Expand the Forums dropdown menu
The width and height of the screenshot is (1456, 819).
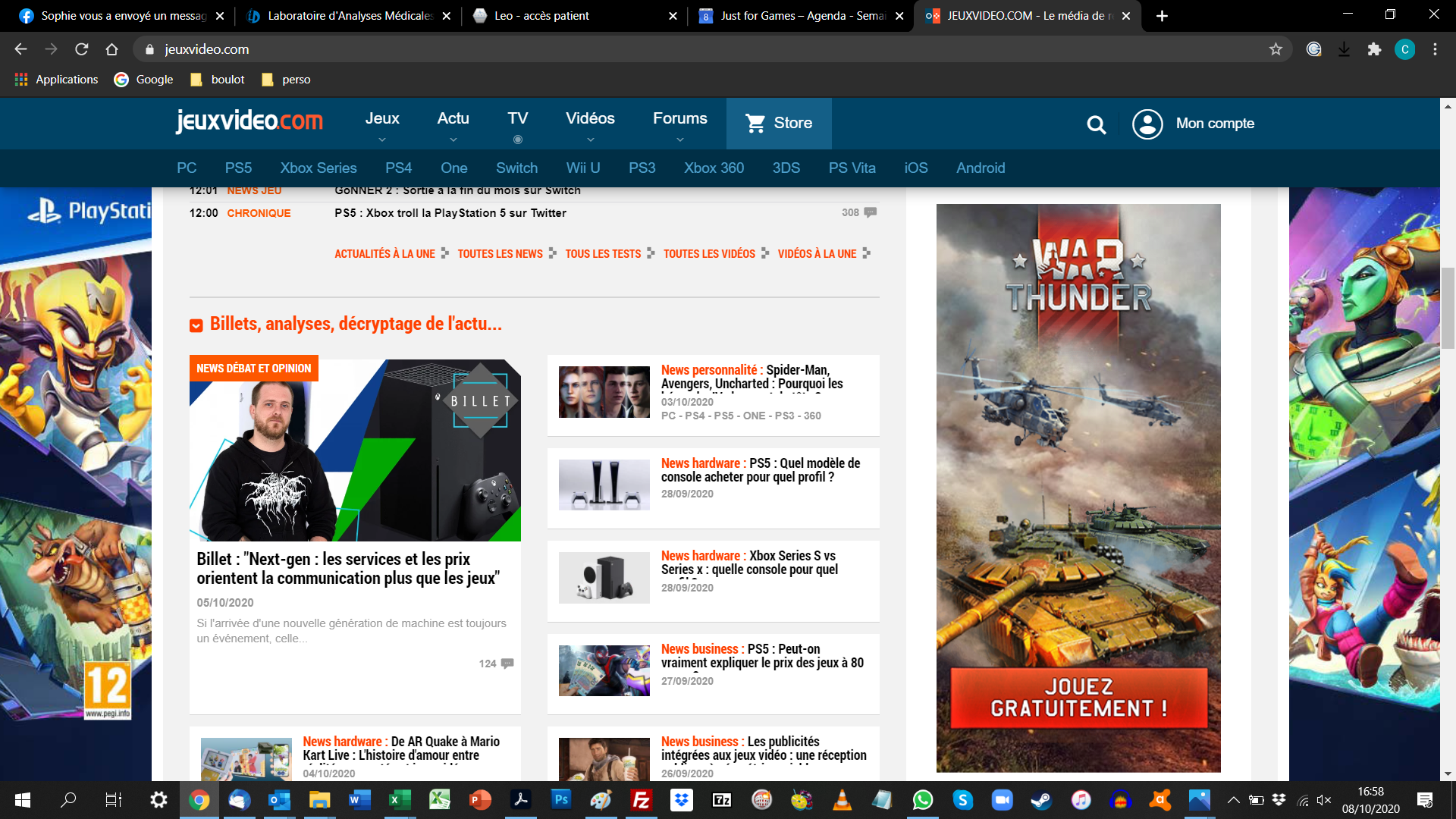(679, 140)
